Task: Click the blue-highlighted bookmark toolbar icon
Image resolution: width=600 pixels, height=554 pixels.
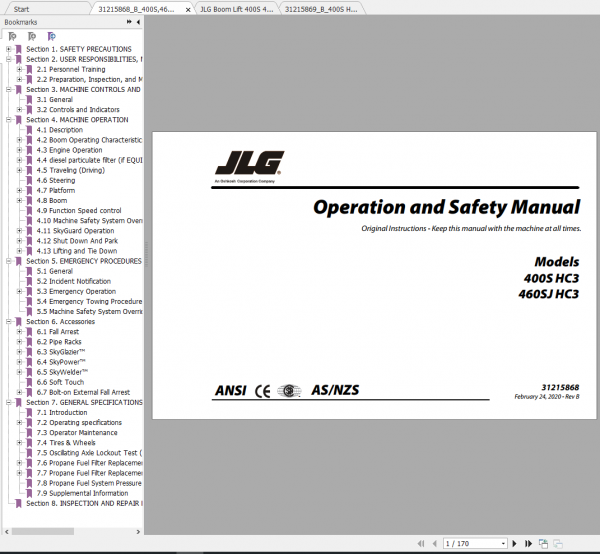Action: [51, 36]
